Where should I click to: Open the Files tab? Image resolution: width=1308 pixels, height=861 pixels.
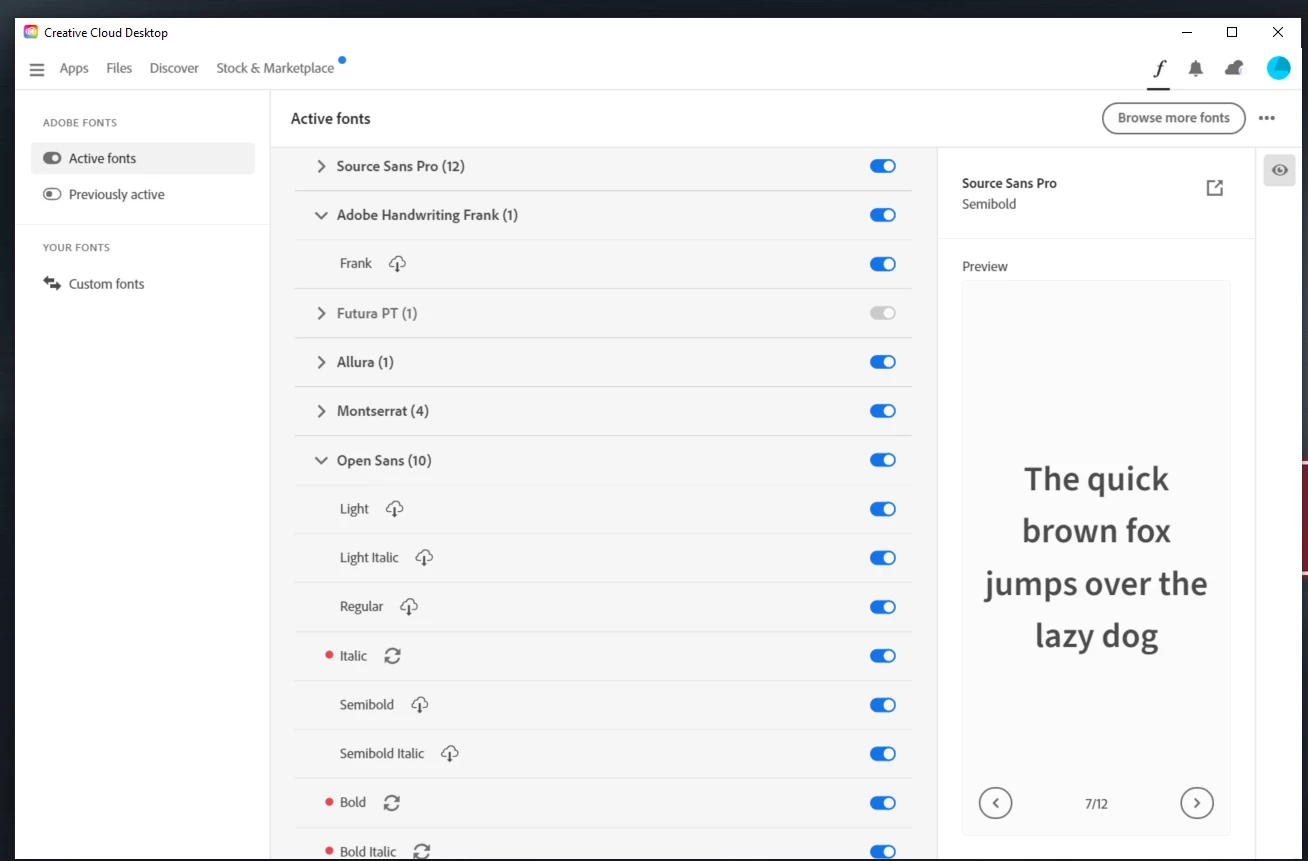point(119,68)
